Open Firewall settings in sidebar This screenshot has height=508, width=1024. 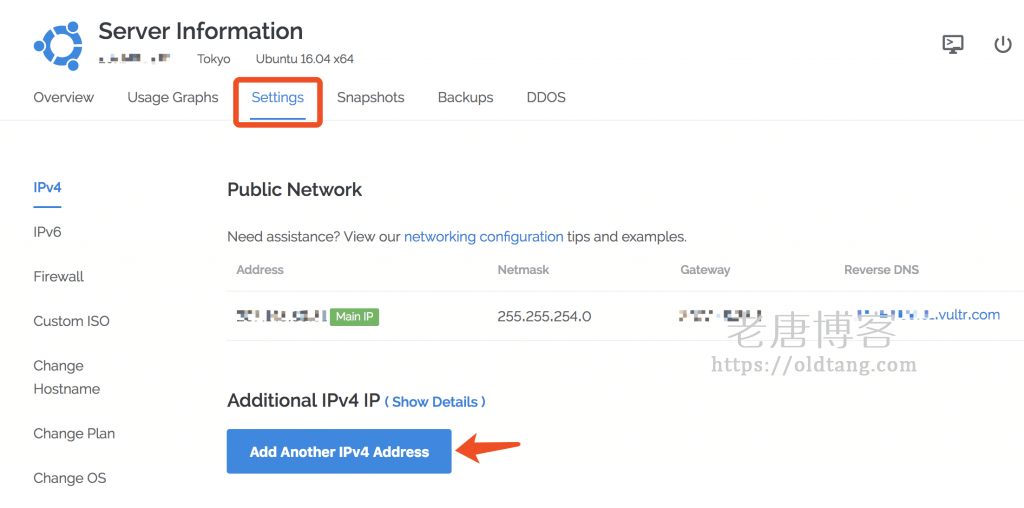coord(59,276)
